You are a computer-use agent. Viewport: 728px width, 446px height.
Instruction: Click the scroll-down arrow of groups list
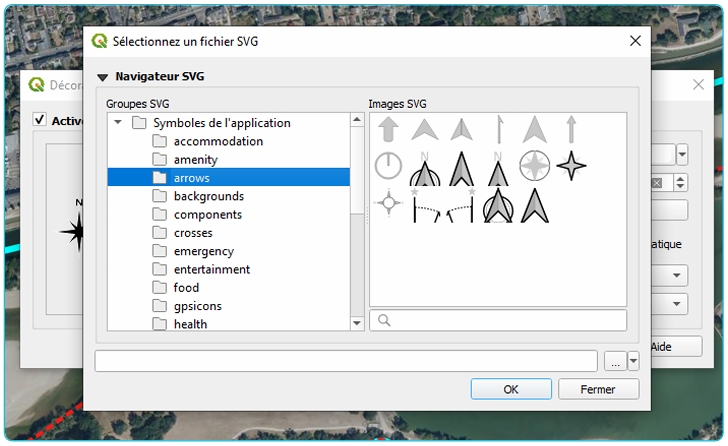click(x=357, y=323)
